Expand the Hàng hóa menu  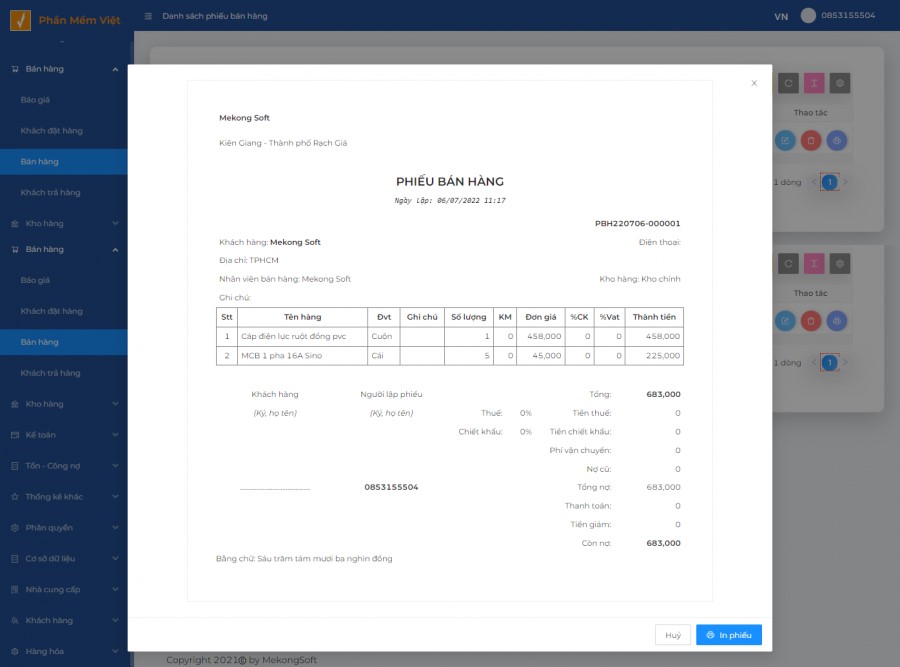[x=64, y=652]
